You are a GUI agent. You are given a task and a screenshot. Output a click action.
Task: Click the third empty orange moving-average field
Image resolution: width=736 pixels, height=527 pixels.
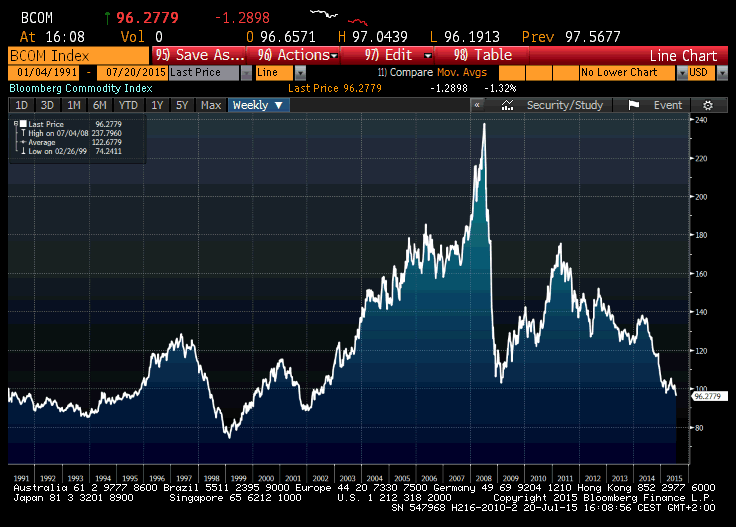pyautogui.click(x=566, y=73)
